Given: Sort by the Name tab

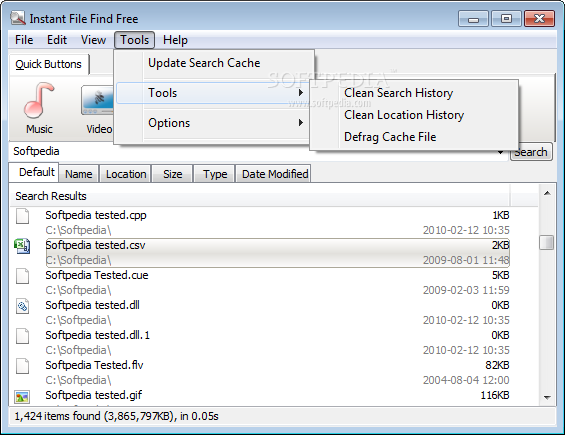Looking at the screenshot, I should (79, 174).
